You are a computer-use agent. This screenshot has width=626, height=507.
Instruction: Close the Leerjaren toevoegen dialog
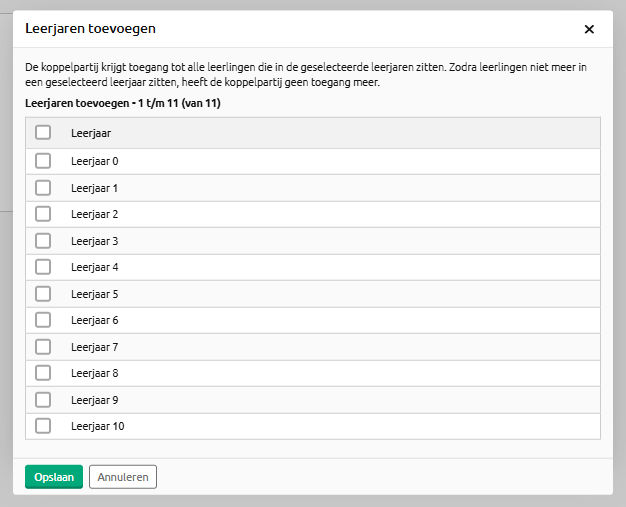click(589, 29)
